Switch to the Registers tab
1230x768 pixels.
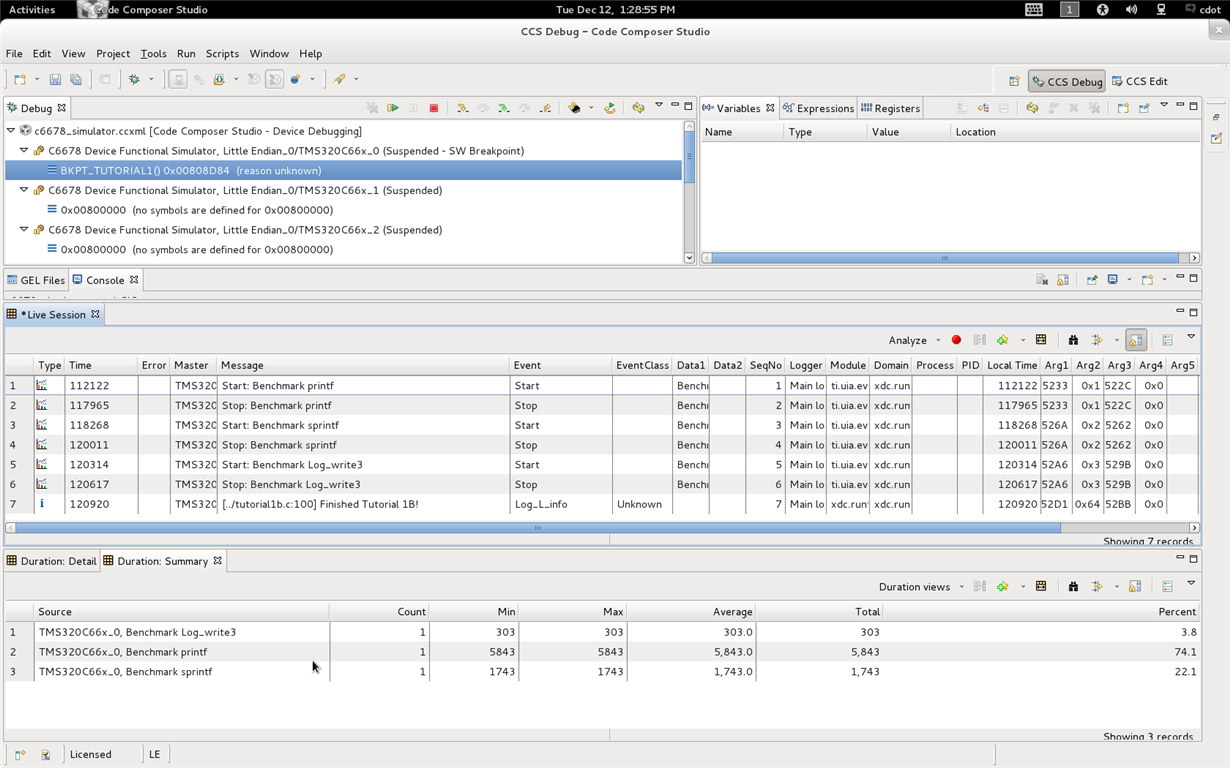coord(890,108)
